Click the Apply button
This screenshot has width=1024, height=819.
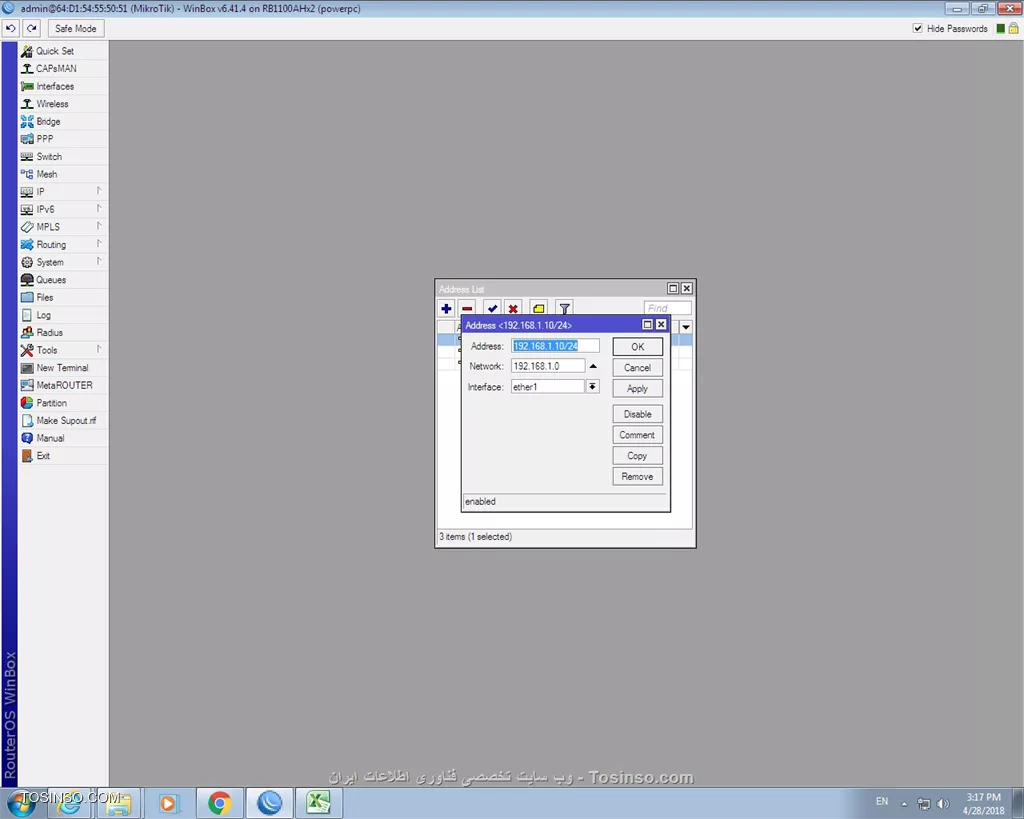(637, 389)
